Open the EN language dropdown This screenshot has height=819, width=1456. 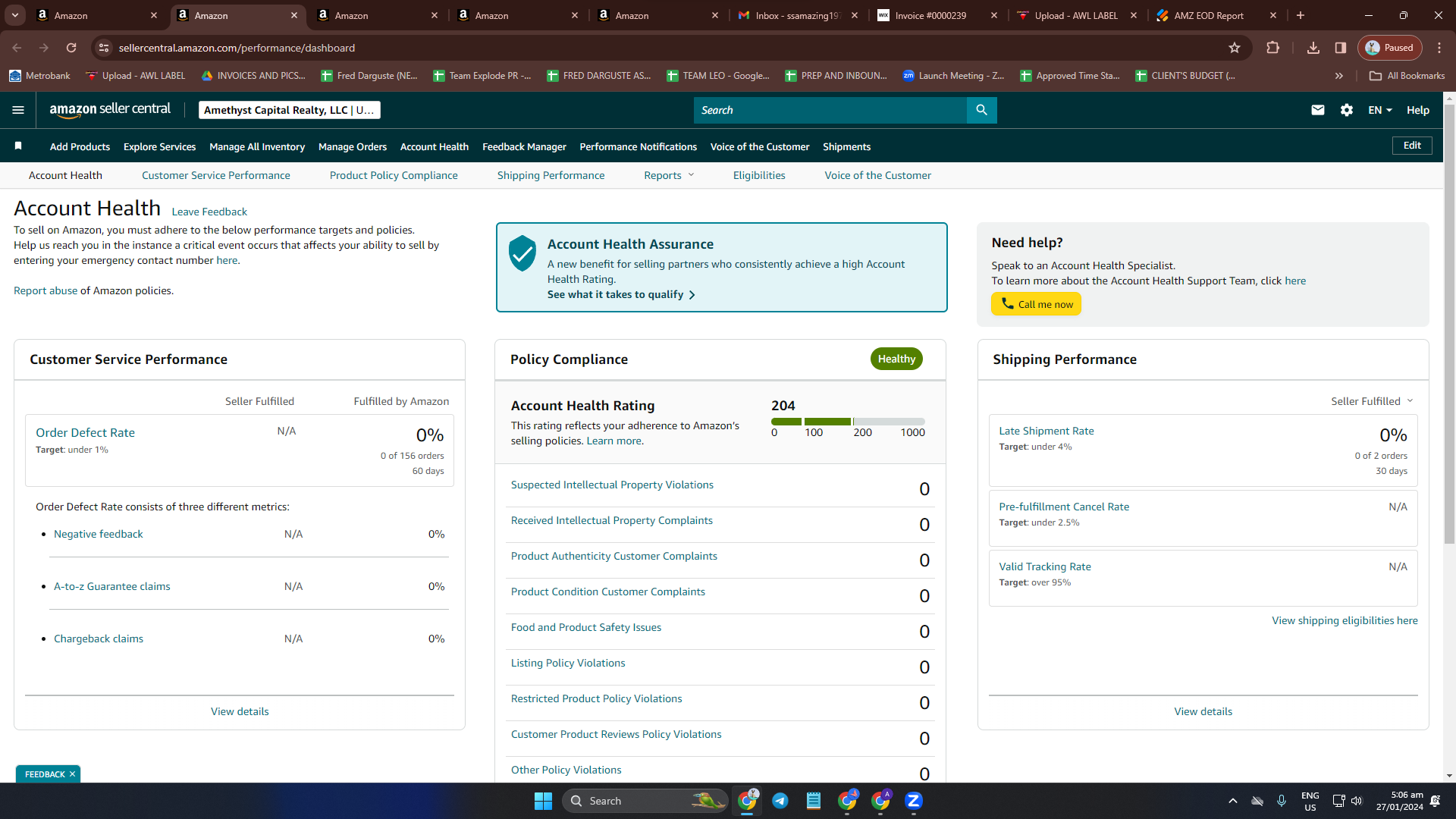pyautogui.click(x=1380, y=110)
